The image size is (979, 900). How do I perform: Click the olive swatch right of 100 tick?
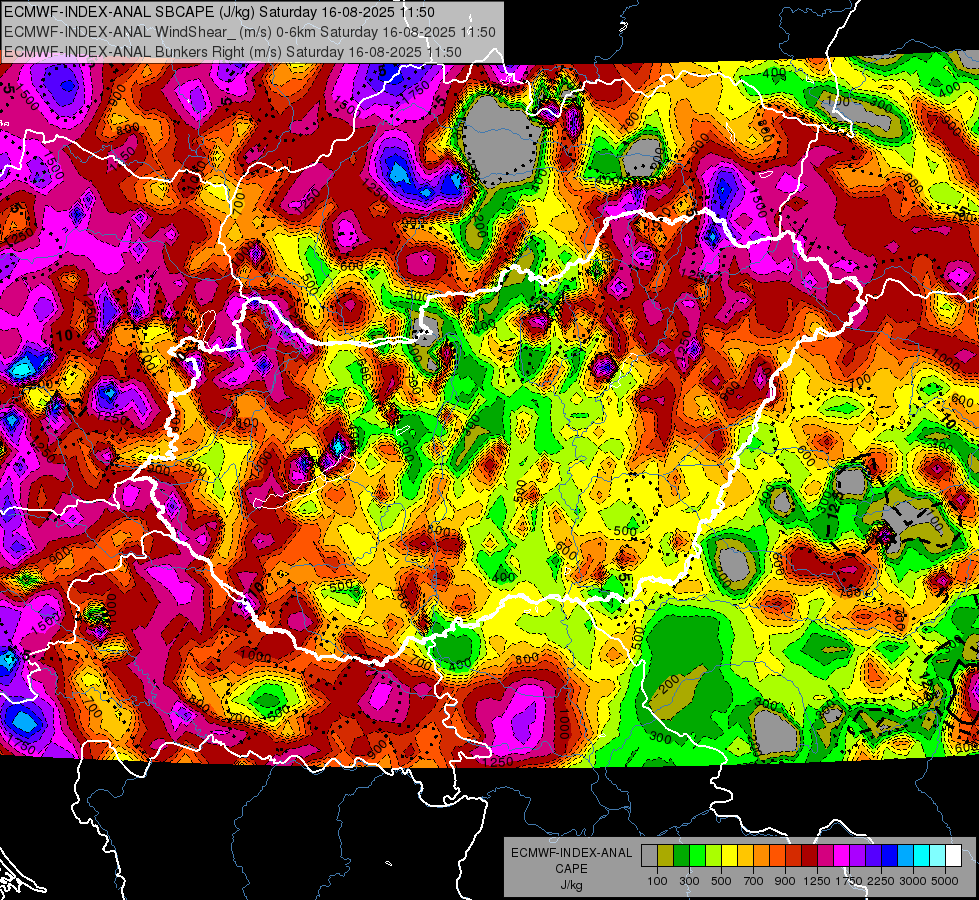point(666,855)
